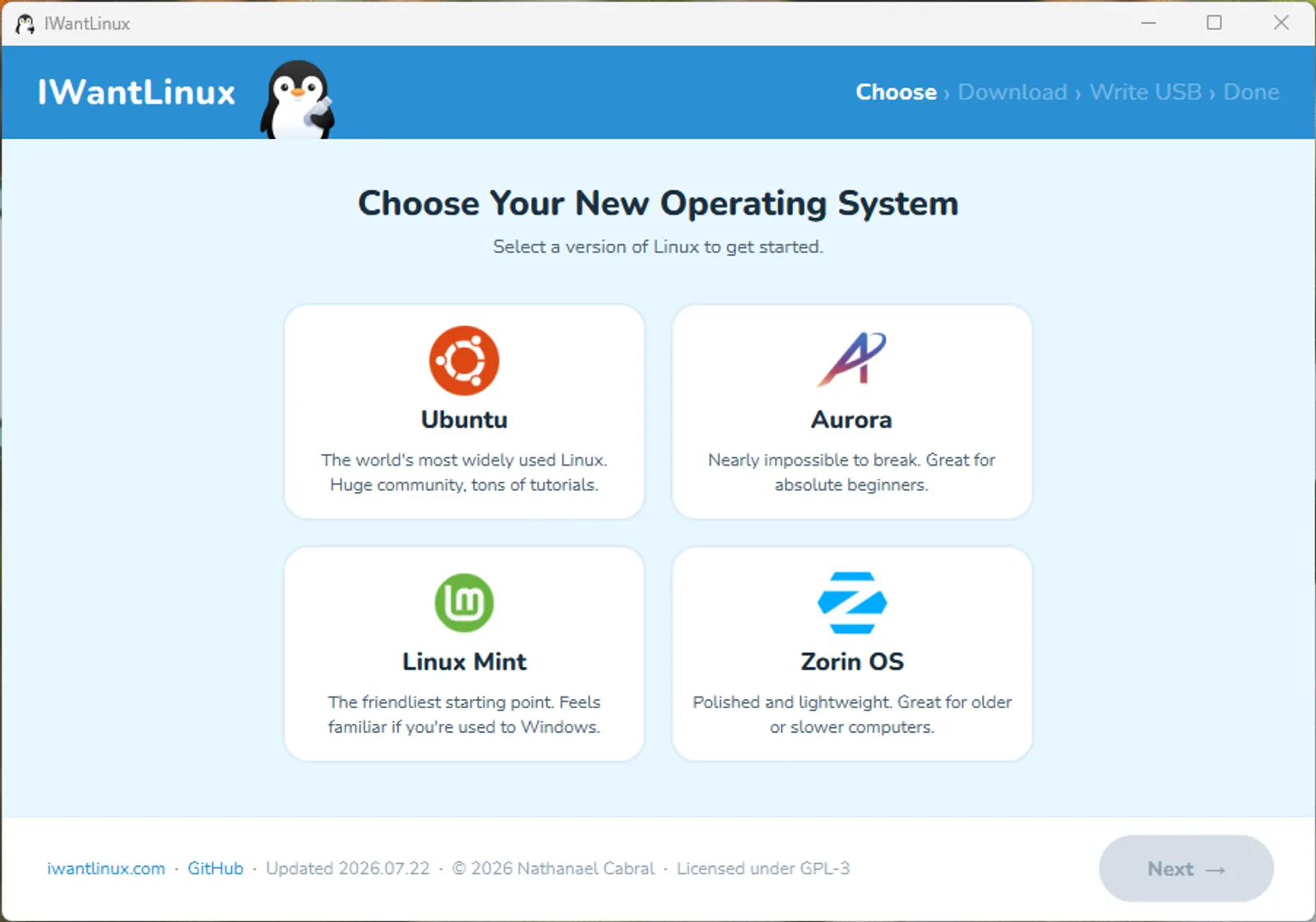Screen dimensions: 1316x922
Task: Select the Aurora card title
Action: click(x=852, y=419)
